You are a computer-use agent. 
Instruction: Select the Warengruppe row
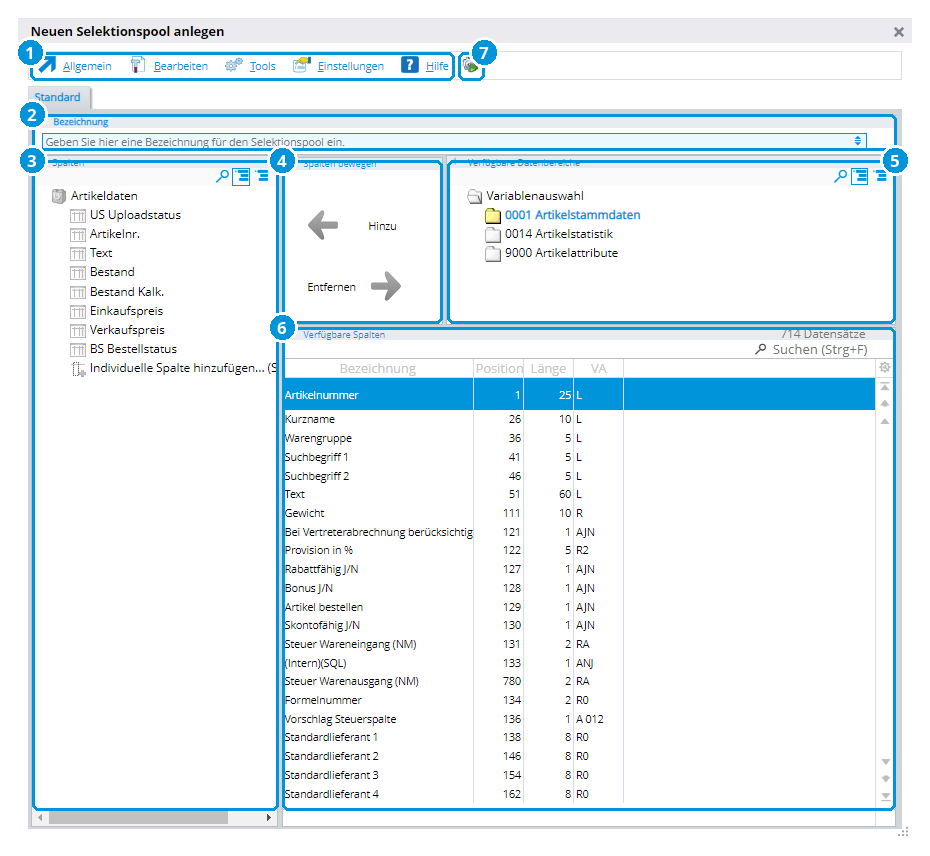point(579,438)
